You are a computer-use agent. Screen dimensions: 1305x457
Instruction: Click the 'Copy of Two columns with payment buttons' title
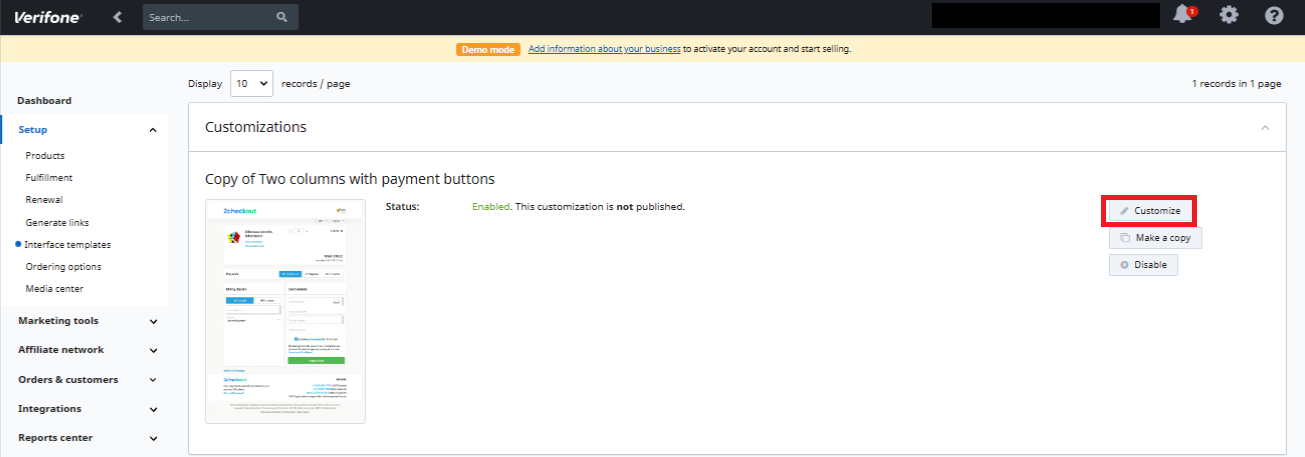[x=350, y=179]
